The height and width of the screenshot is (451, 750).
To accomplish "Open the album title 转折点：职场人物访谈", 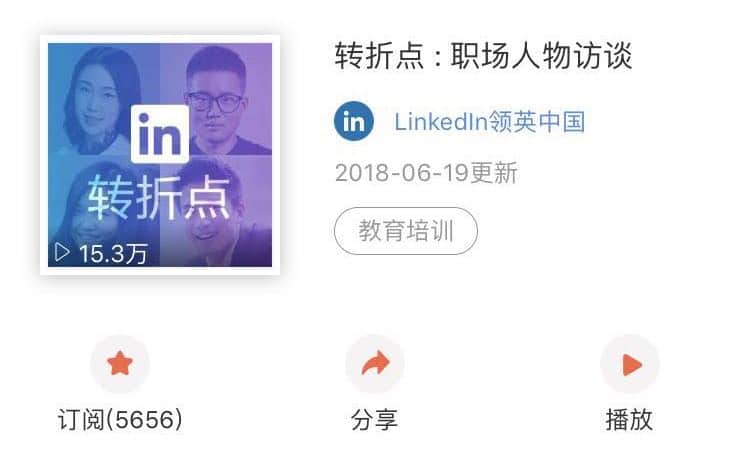I will coord(484,56).
